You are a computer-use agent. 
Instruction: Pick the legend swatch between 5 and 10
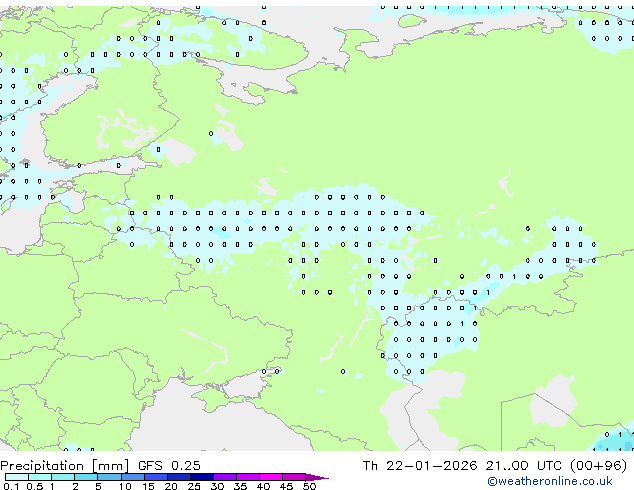pos(109,477)
